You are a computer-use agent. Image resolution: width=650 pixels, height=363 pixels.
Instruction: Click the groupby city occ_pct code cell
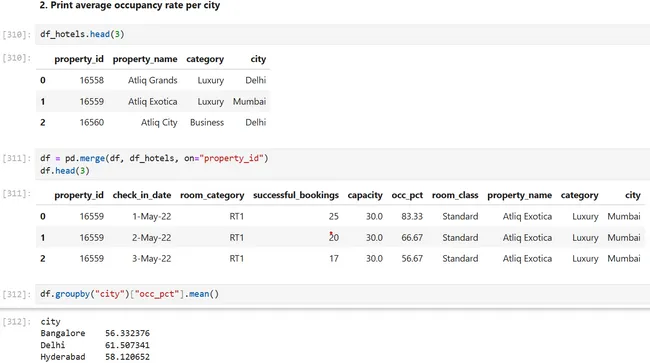(342, 294)
